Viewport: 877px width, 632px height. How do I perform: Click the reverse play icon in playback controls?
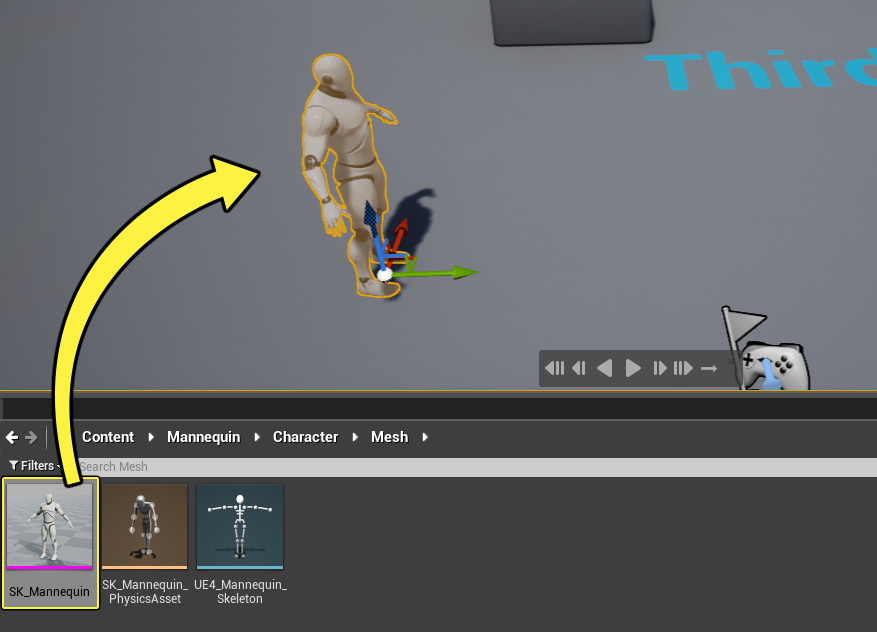click(x=604, y=368)
